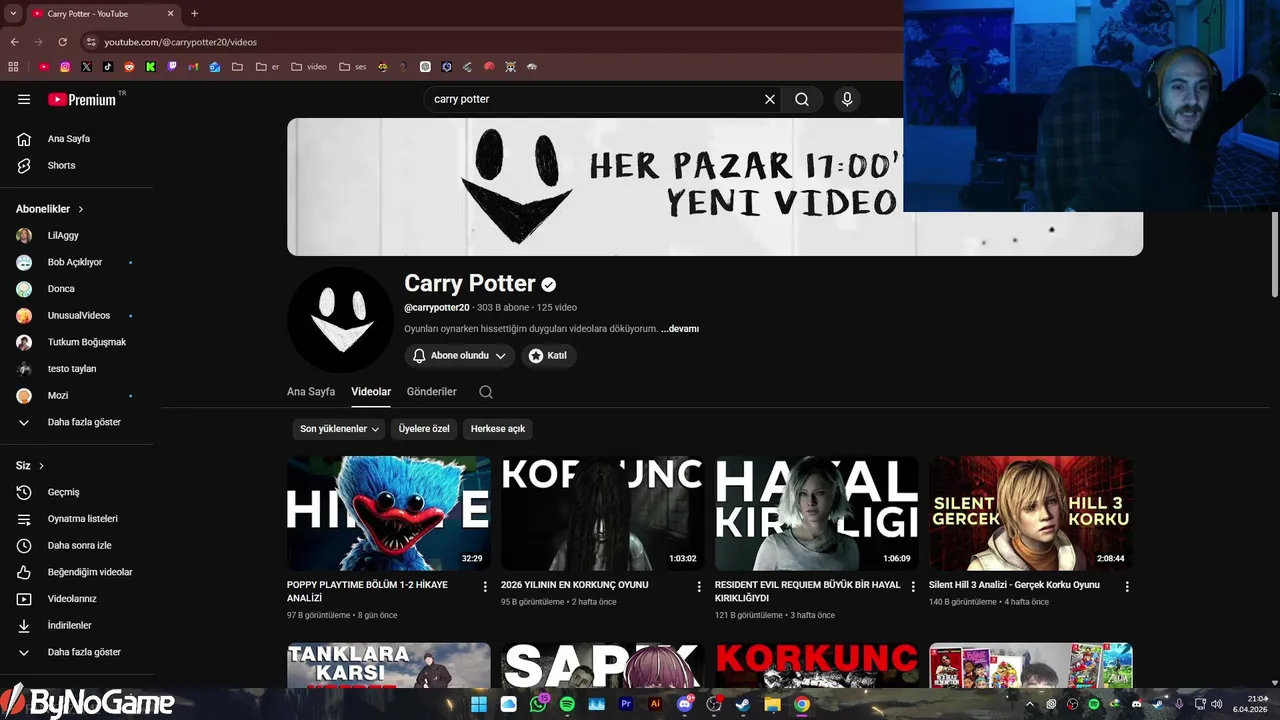Open a new browser tab
Image resolution: width=1280 pixels, height=720 pixels.
click(194, 14)
